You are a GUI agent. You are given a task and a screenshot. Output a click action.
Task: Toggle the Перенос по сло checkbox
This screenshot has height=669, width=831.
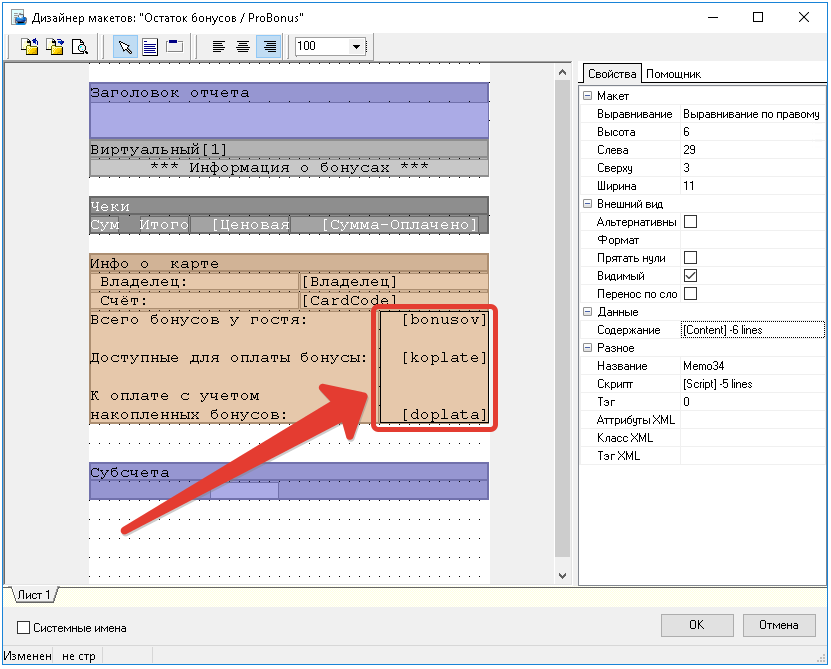[x=690, y=294]
